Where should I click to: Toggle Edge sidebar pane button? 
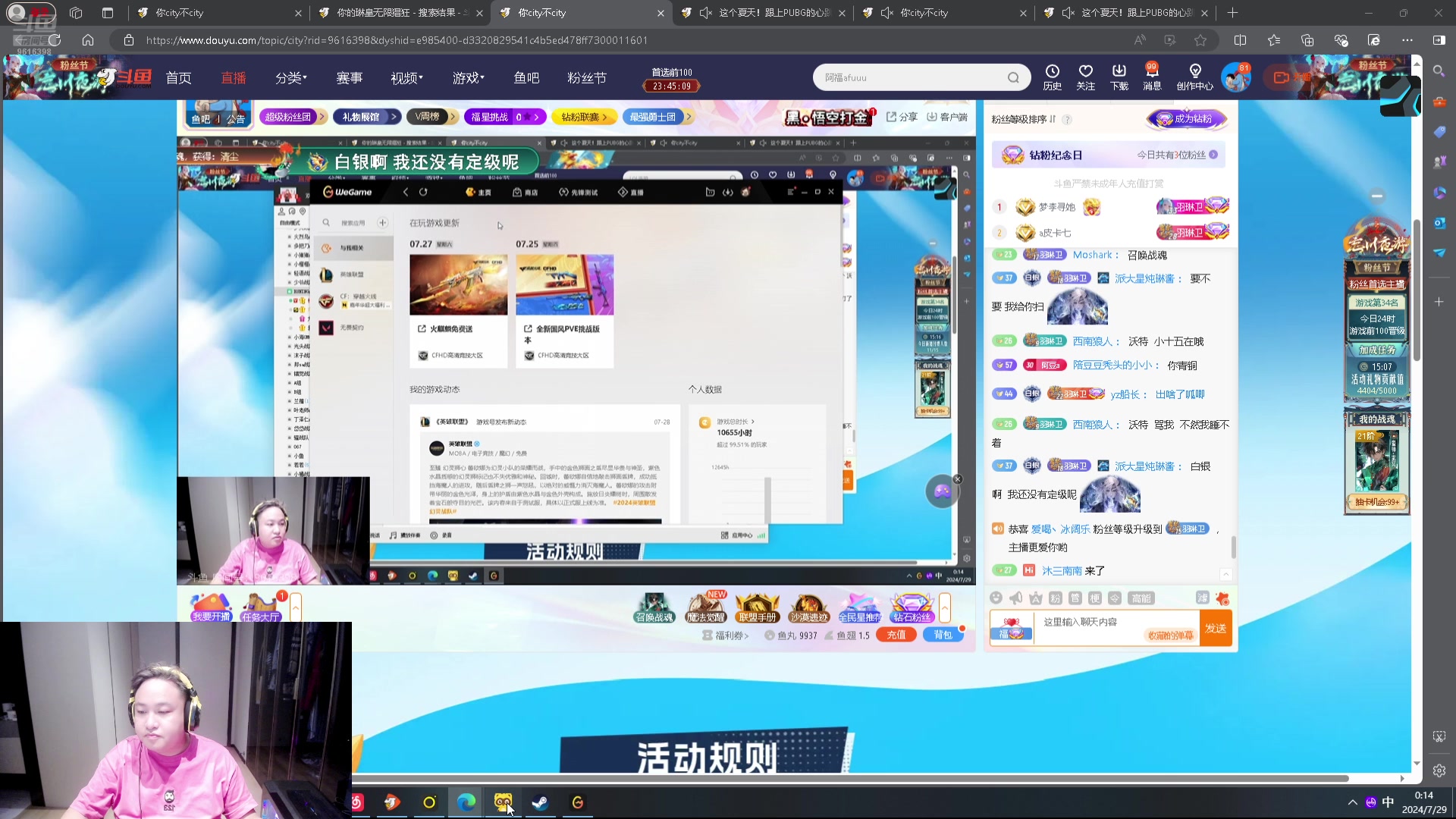tap(1439, 40)
